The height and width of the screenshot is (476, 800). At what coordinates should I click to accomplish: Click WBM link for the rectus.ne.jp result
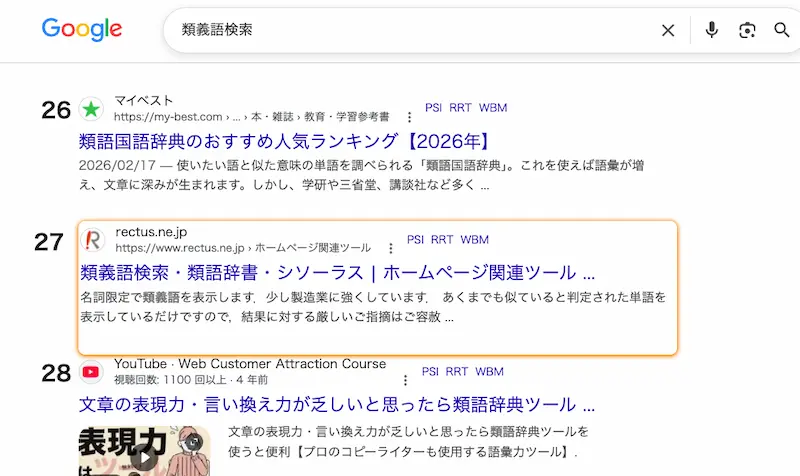(x=474, y=239)
